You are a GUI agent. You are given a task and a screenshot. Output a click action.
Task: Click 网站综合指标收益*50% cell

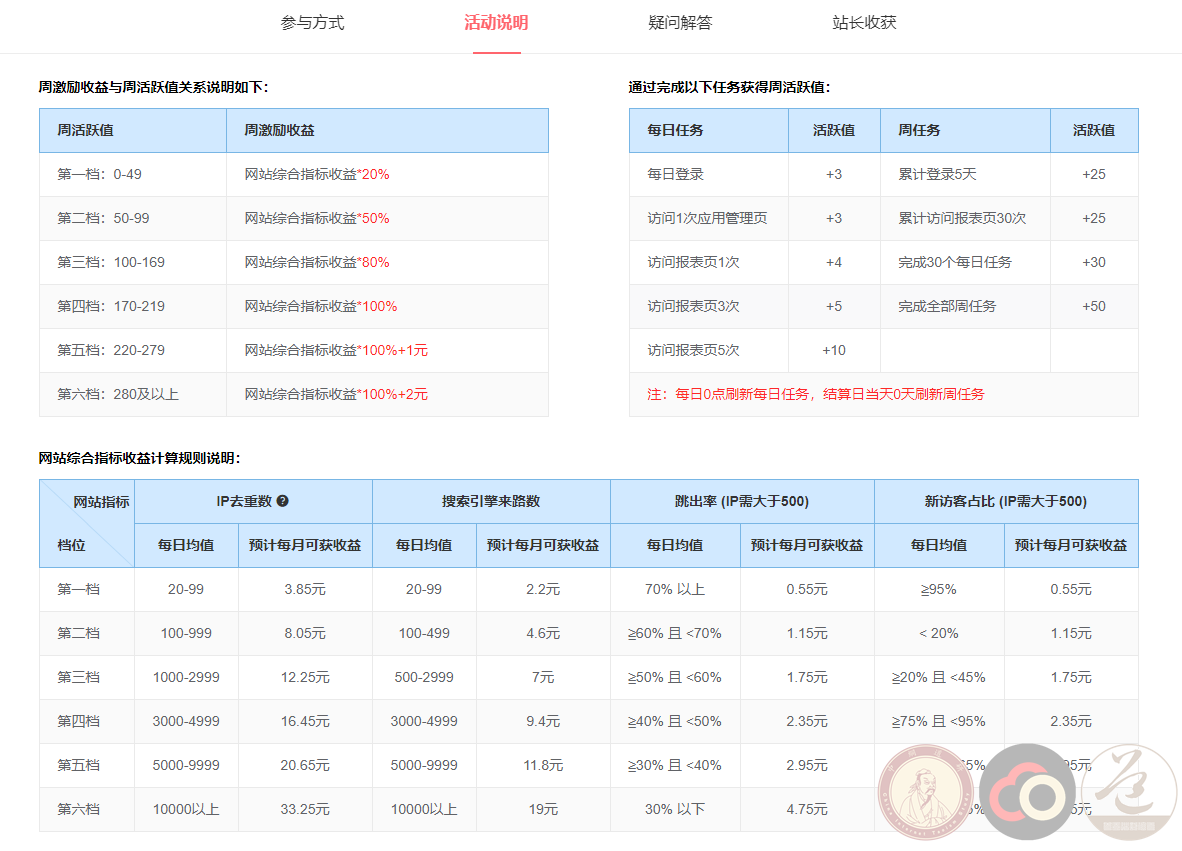(387, 218)
